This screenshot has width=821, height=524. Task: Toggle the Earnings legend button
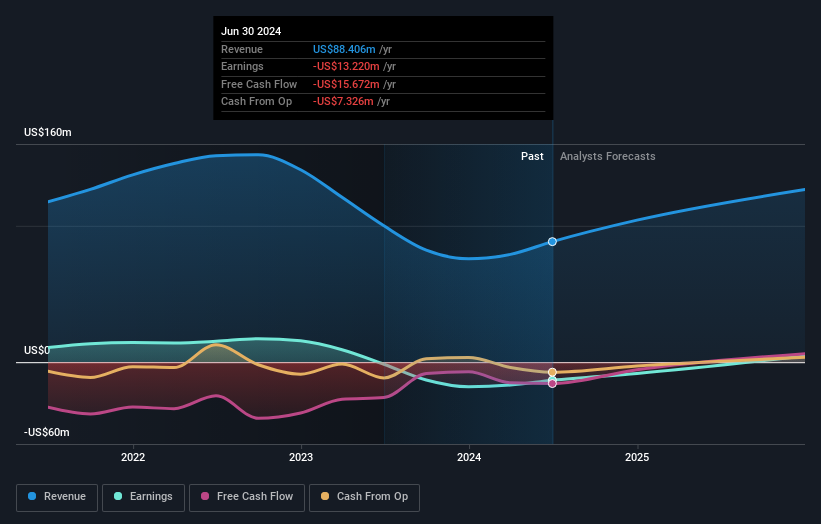click(x=143, y=497)
